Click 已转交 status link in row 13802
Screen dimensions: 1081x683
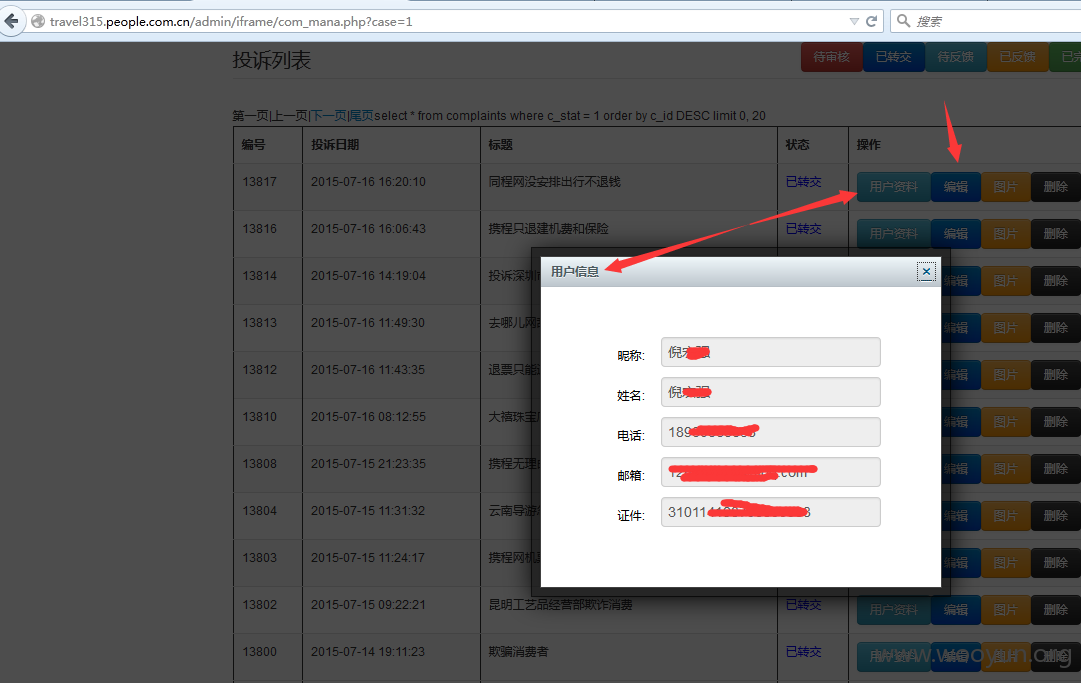[x=803, y=604]
